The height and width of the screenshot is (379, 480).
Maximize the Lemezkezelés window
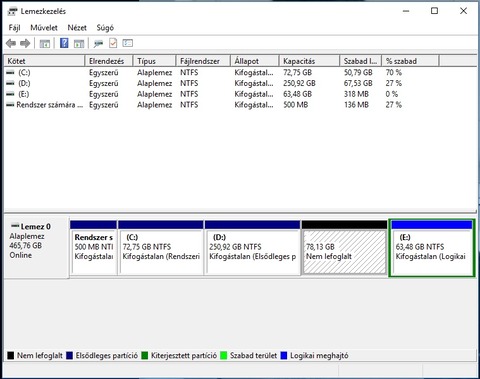[x=434, y=11]
